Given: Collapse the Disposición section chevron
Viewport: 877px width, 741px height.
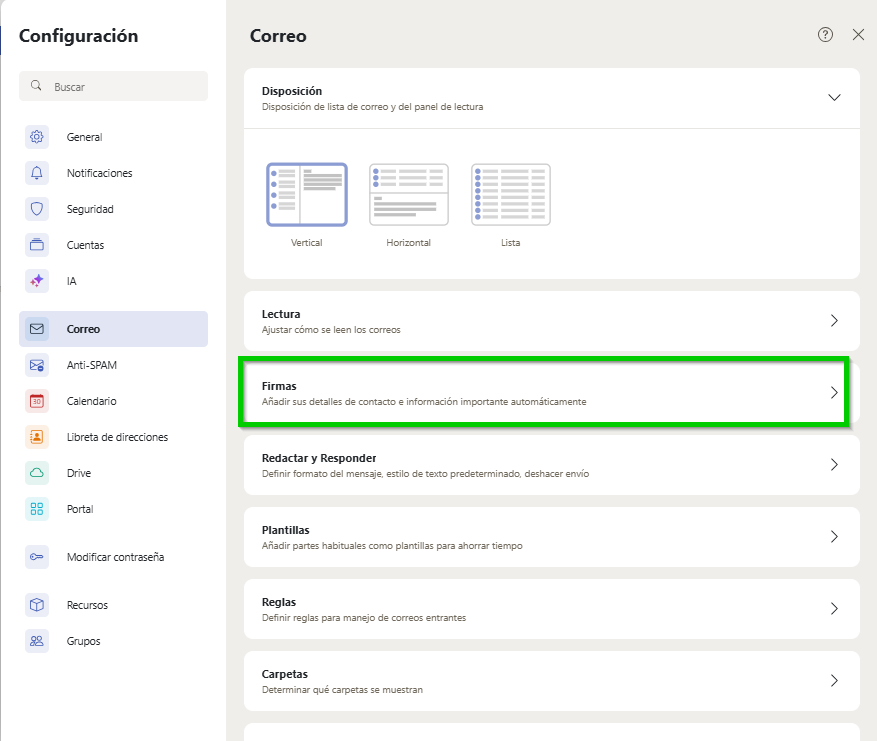Looking at the screenshot, I should point(834,97).
